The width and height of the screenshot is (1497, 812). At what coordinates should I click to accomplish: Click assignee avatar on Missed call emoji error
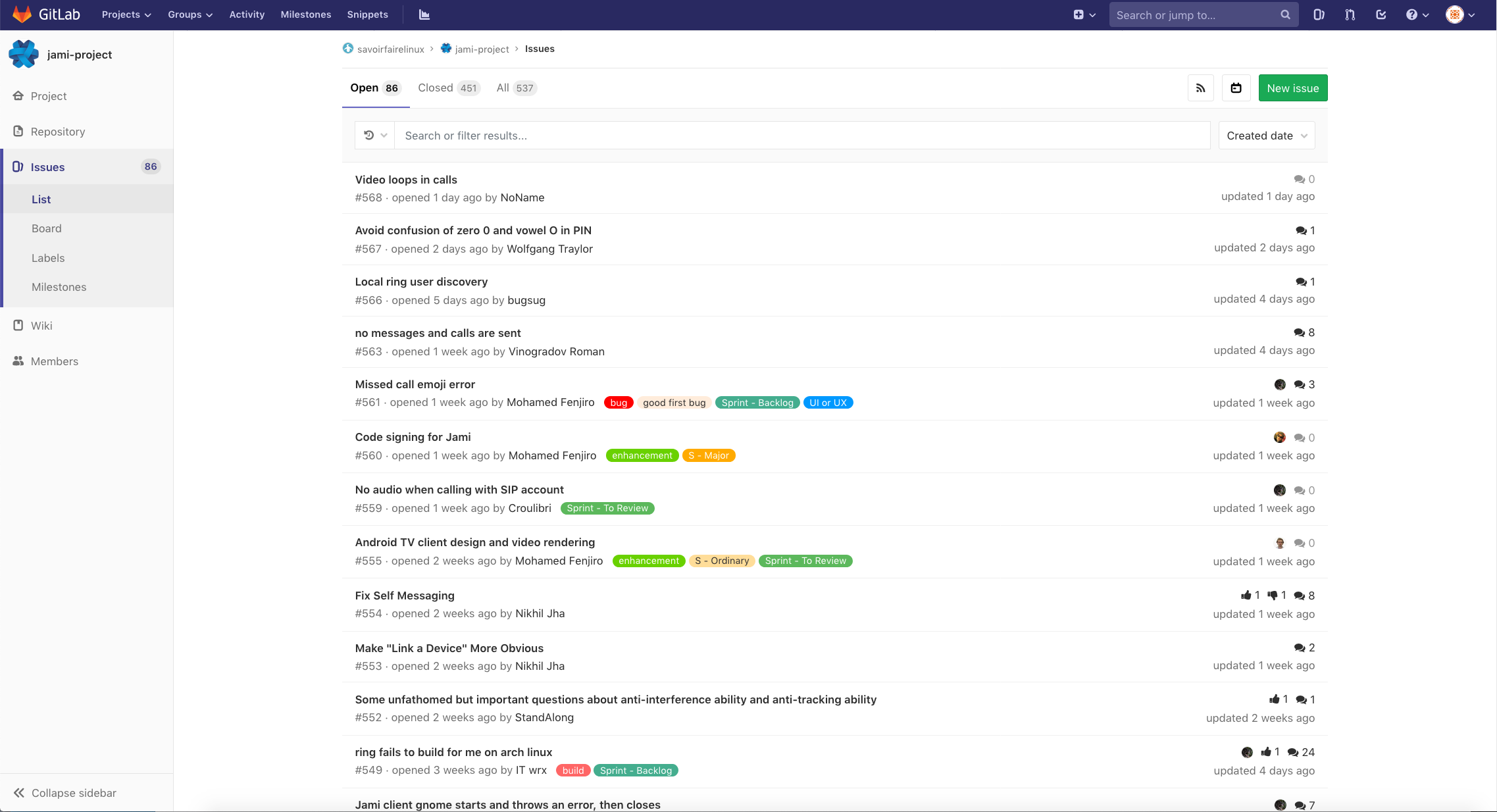(x=1280, y=384)
